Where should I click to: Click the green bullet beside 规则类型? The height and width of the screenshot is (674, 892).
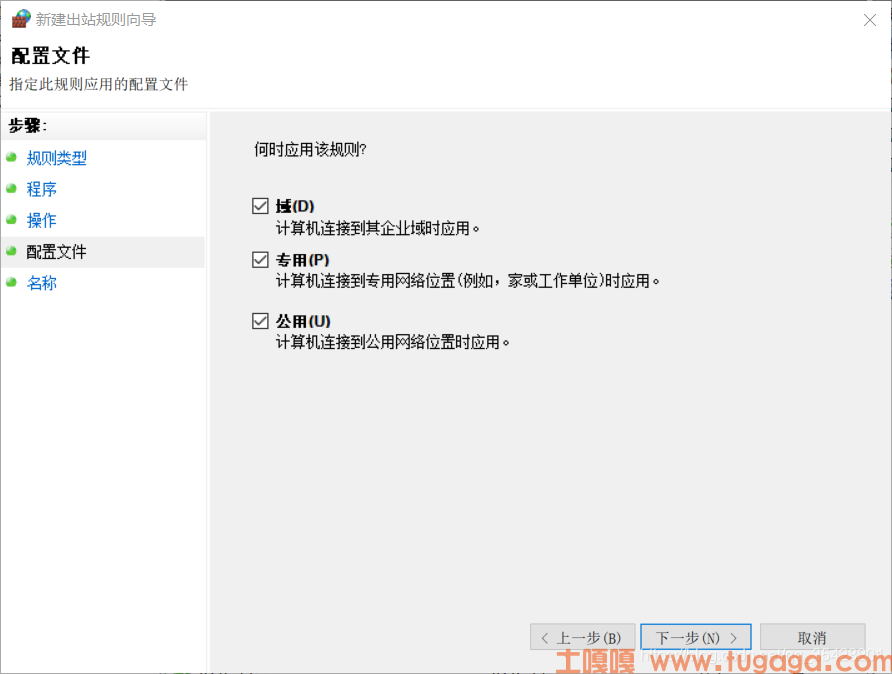11,157
